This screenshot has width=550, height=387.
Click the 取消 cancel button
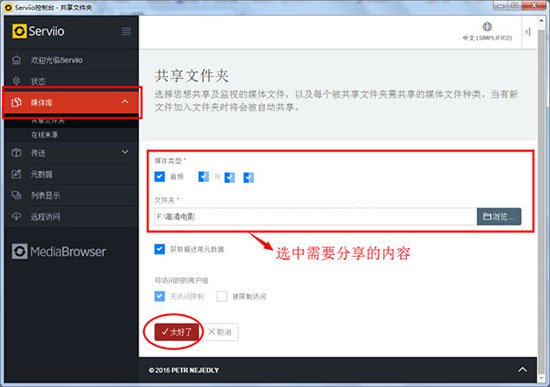pyautogui.click(x=220, y=332)
